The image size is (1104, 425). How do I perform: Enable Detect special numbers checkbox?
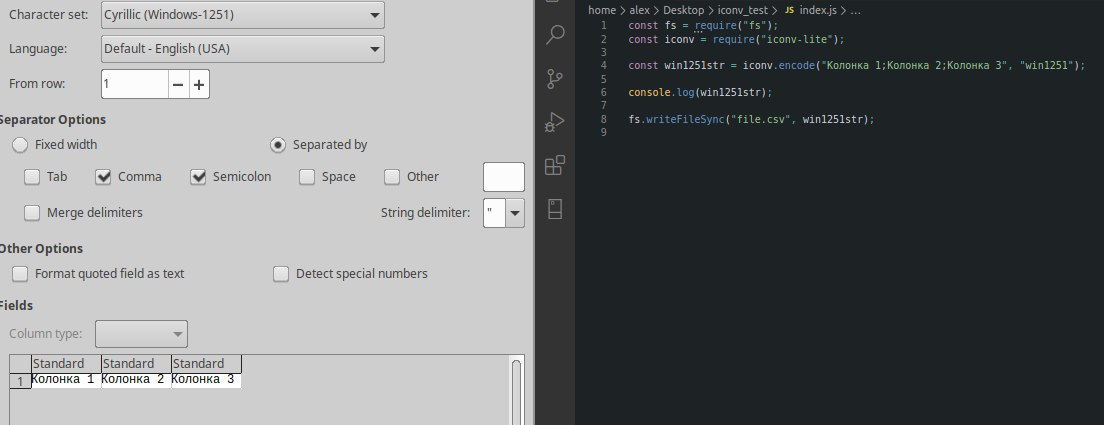pyautogui.click(x=281, y=274)
